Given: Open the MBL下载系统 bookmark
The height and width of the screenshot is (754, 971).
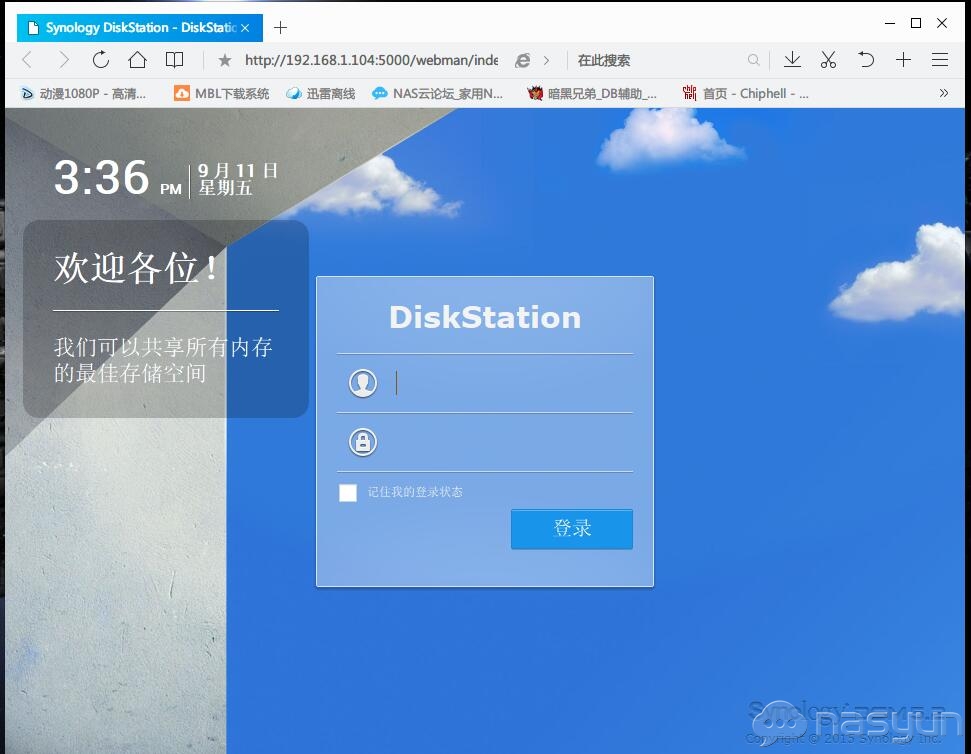Looking at the screenshot, I should (221, 93).
